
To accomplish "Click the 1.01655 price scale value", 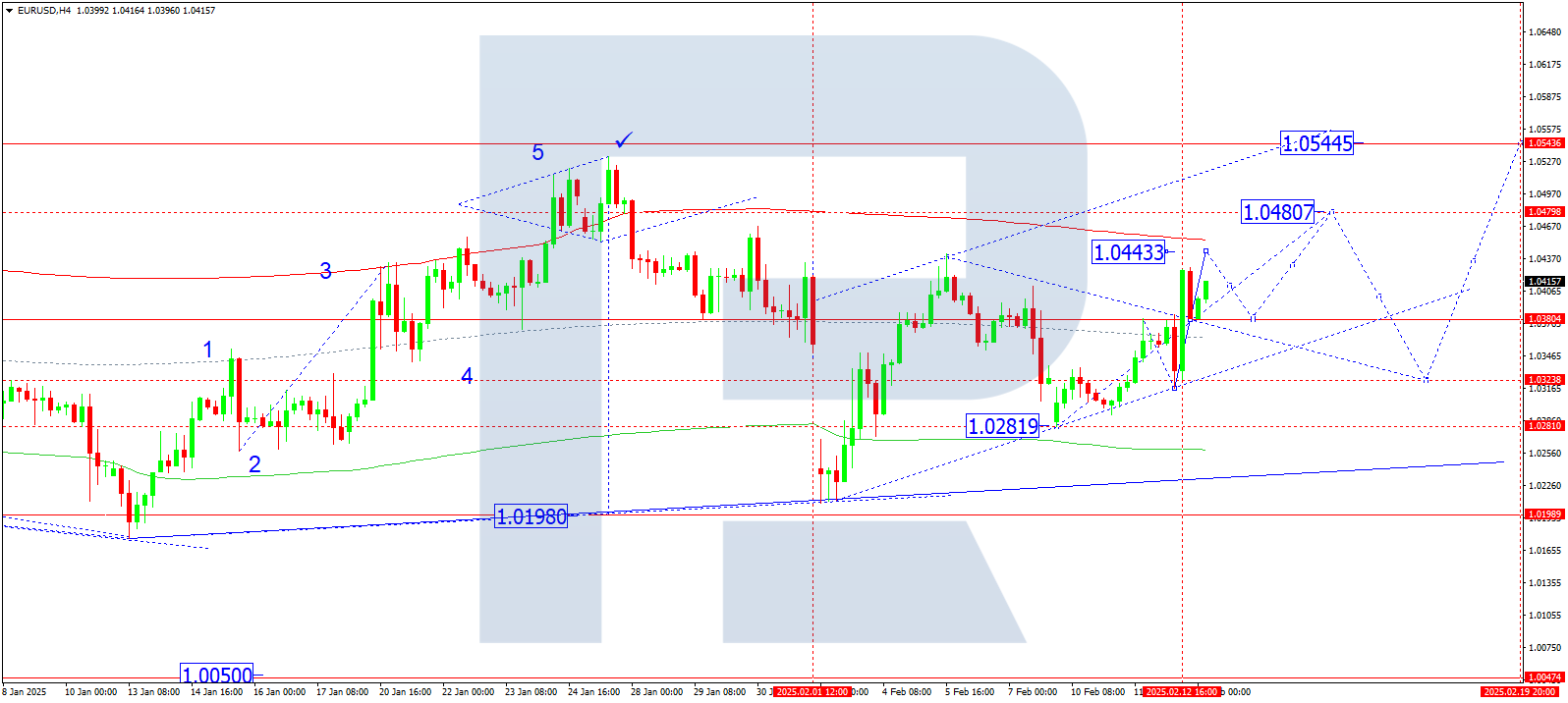I will click(x=1545, y=551).
